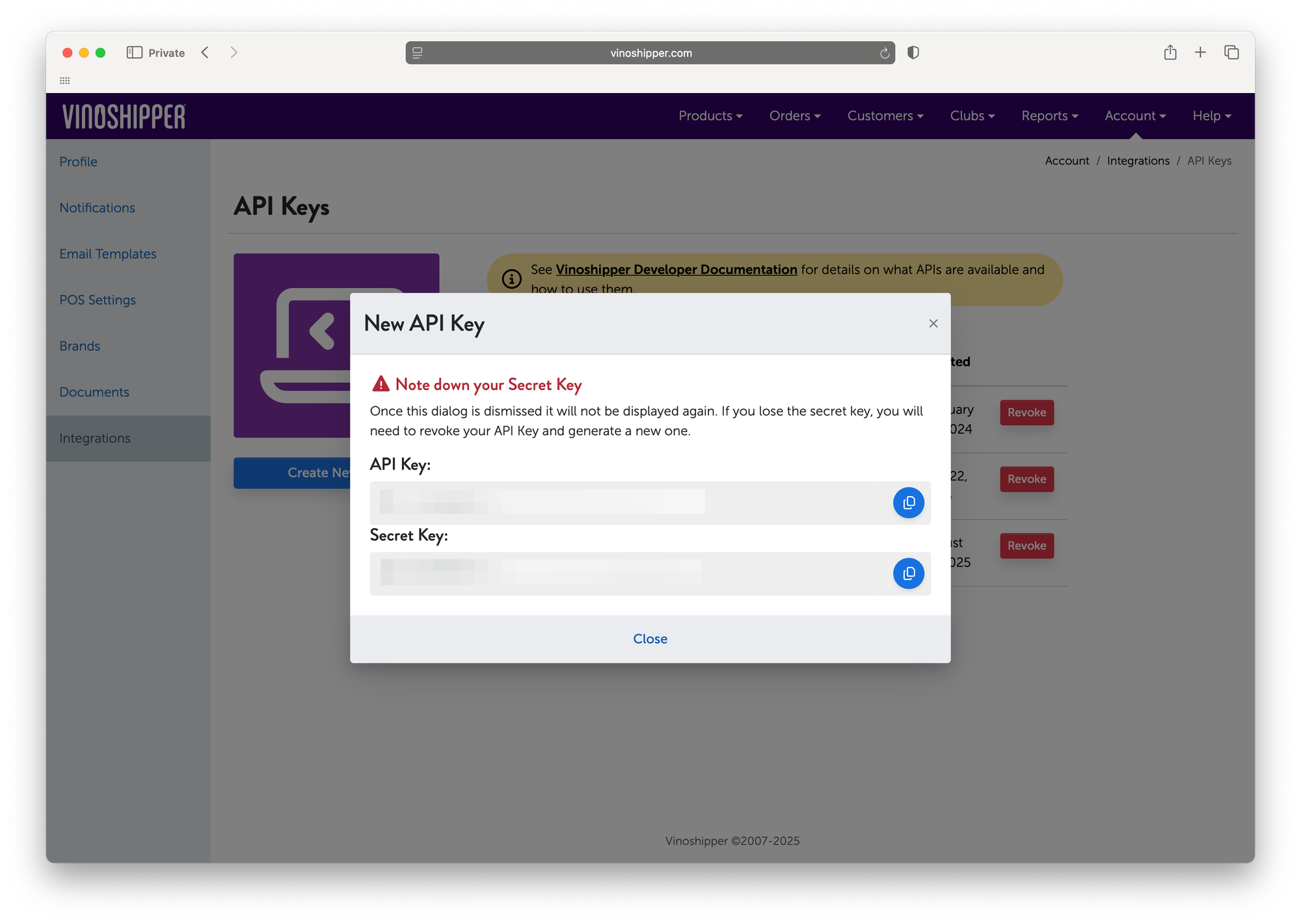Click the page reader icon in address bar
Screen dimensions: 1301x924
click(418, 53)
